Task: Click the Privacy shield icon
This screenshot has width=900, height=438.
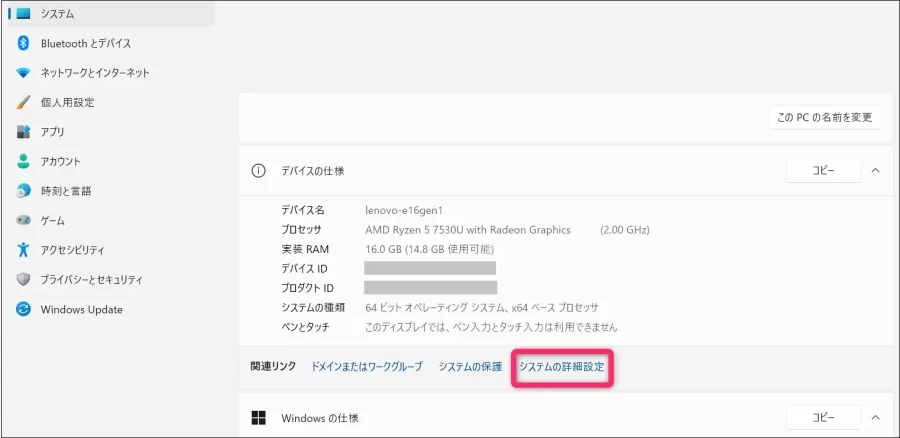Action: [23, 280]
